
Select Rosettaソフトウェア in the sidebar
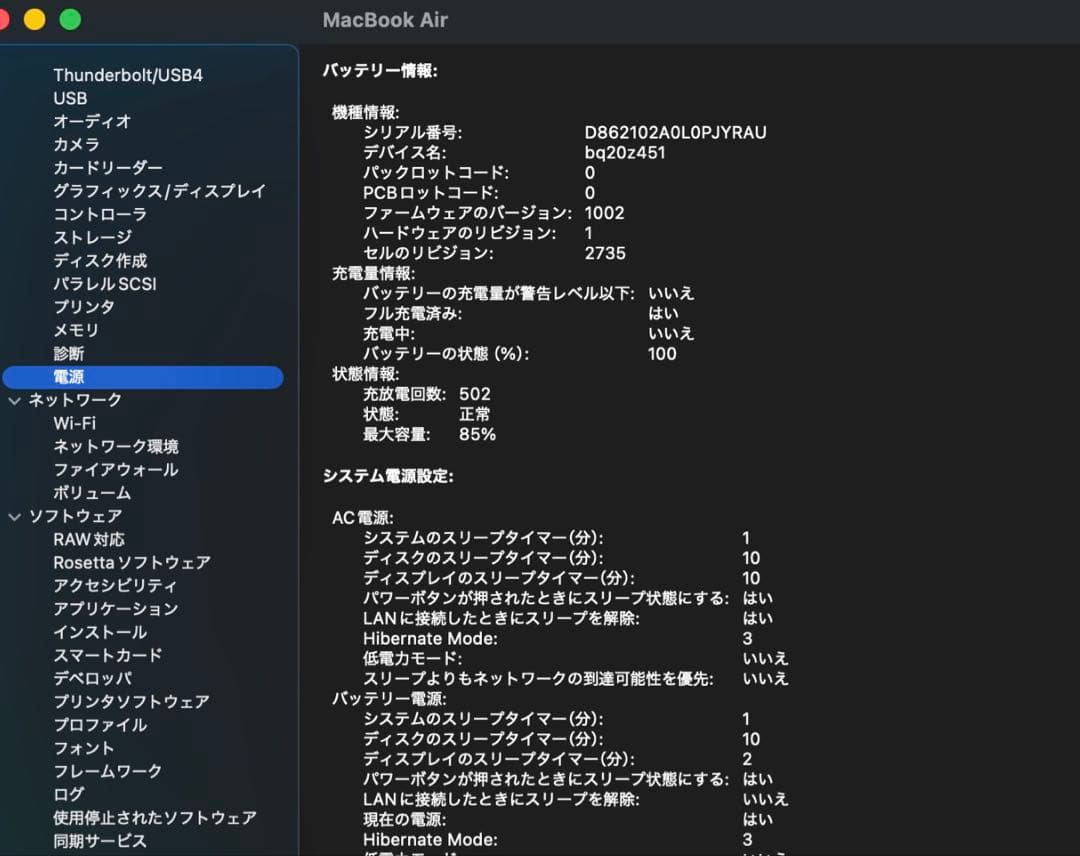pyautogui.click(x=132, y=563)
